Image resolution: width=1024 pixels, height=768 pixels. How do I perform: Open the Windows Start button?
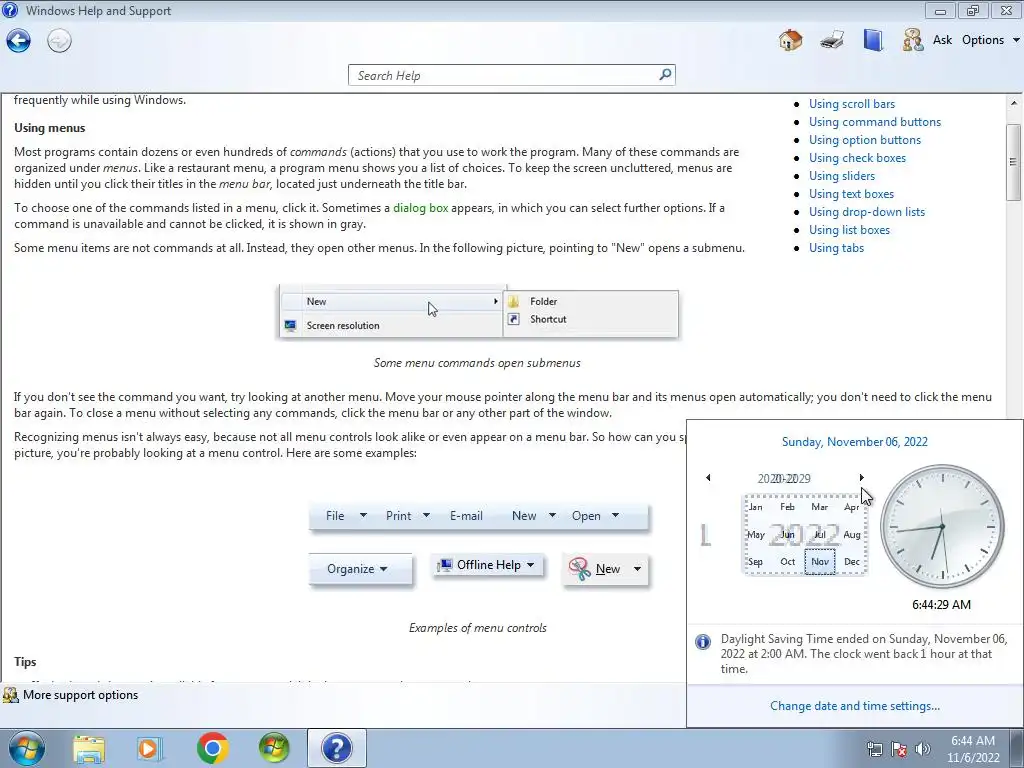click(x=26, y=748)
